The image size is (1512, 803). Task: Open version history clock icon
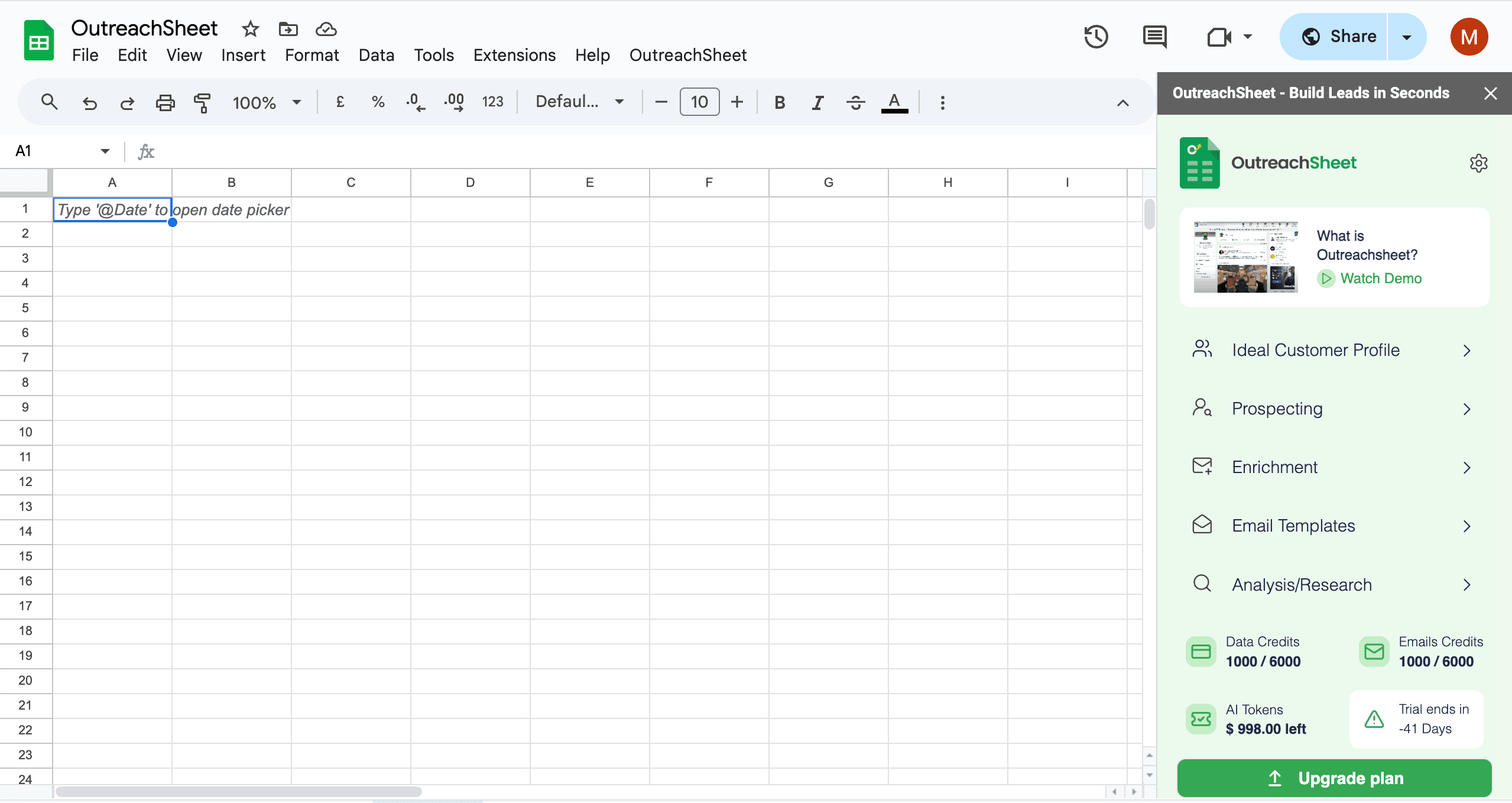(x=1096, y=37)
